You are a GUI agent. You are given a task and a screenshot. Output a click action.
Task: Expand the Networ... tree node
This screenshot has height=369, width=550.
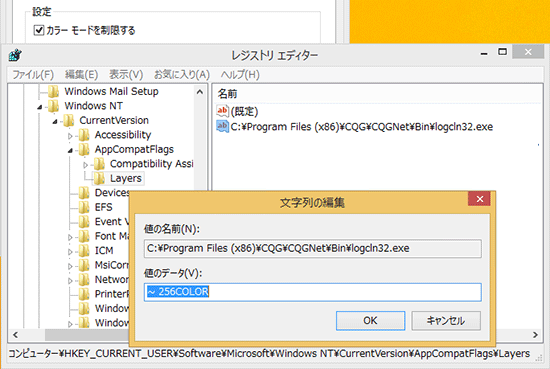(x=70, y=281)
